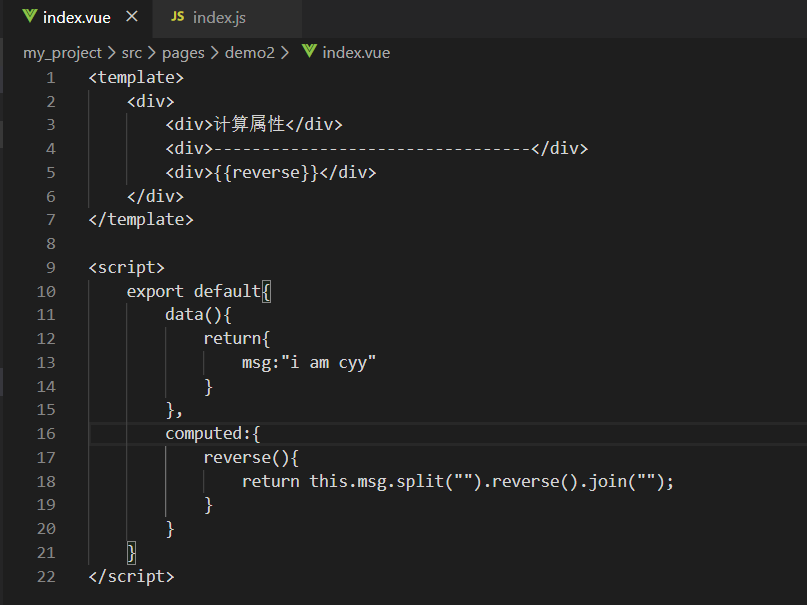Select the index.vue editor tab
The width and height of the screenshot is (807, 605).
(x=76, y=18)
